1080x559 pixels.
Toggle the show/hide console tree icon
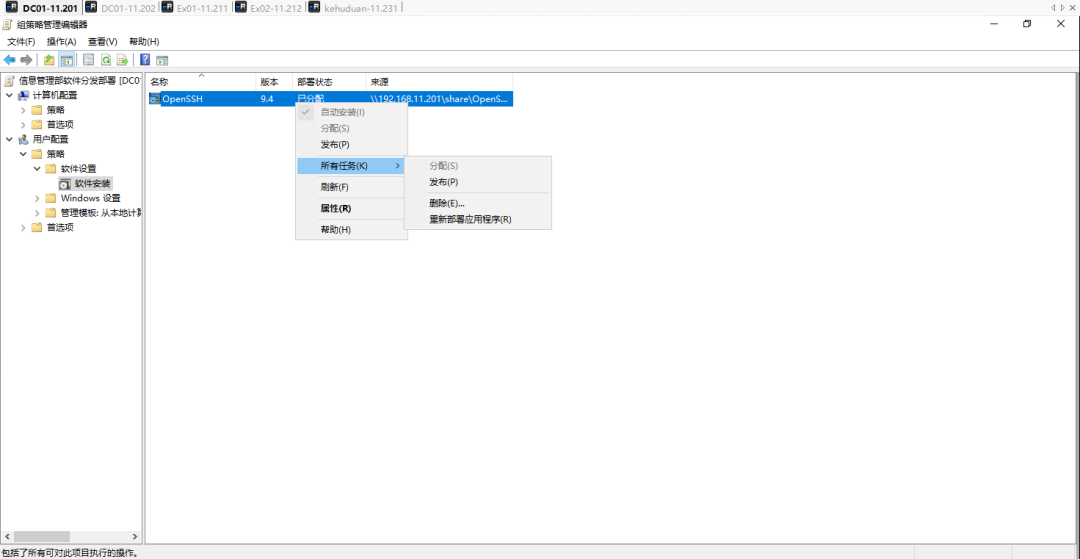[67, 60]
